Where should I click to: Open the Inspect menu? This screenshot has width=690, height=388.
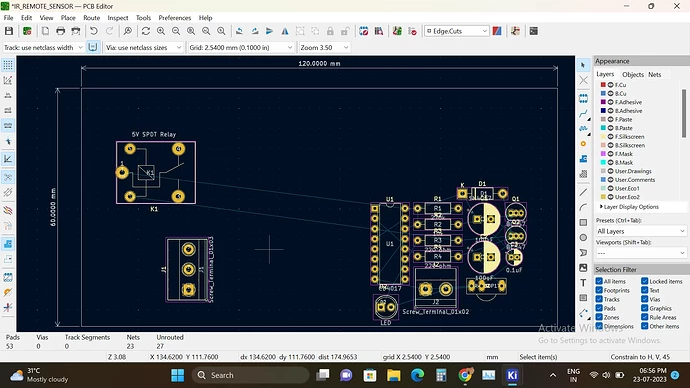[118, 18]
